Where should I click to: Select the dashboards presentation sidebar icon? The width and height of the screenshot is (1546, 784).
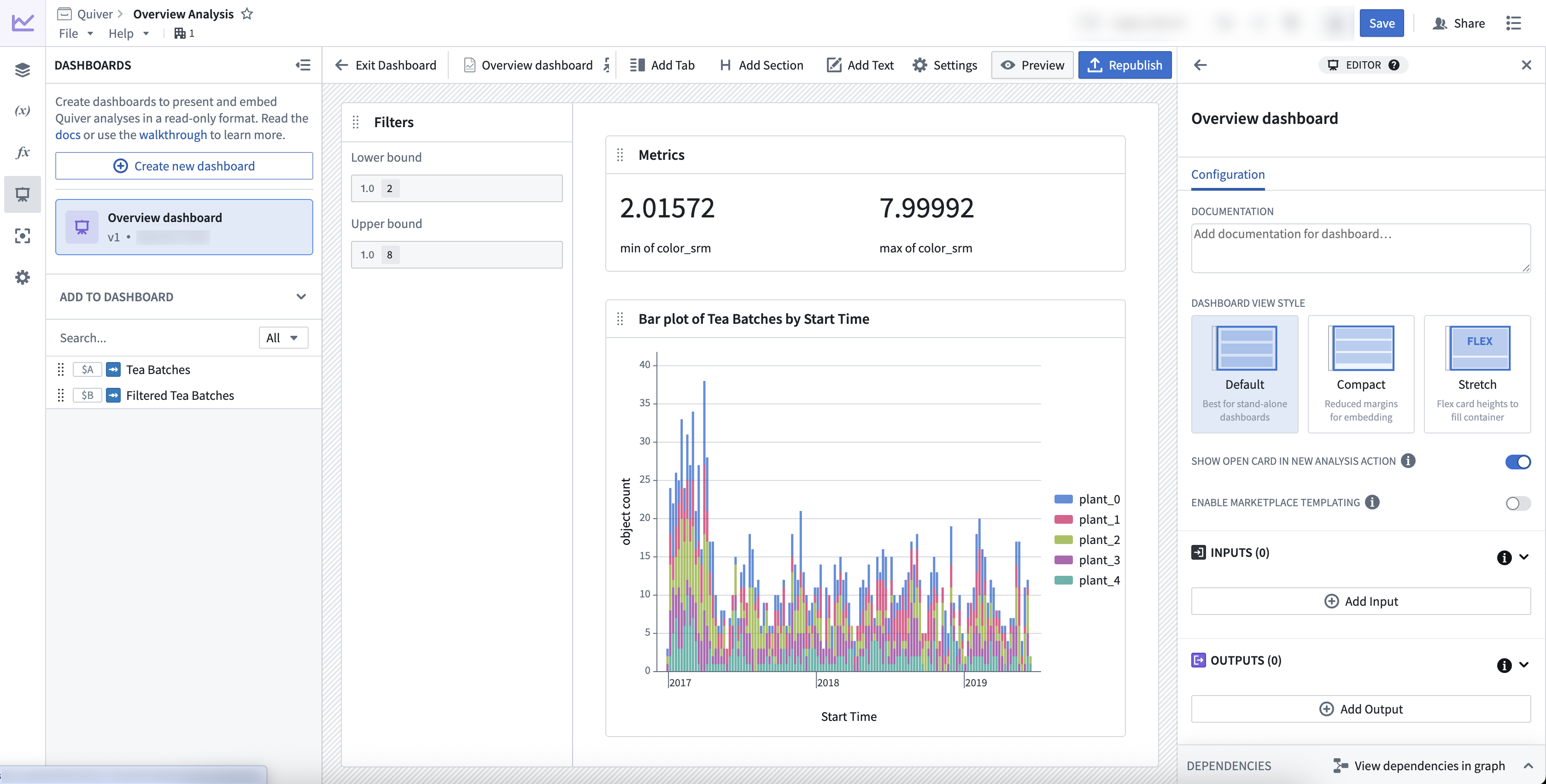coord(22,194)
